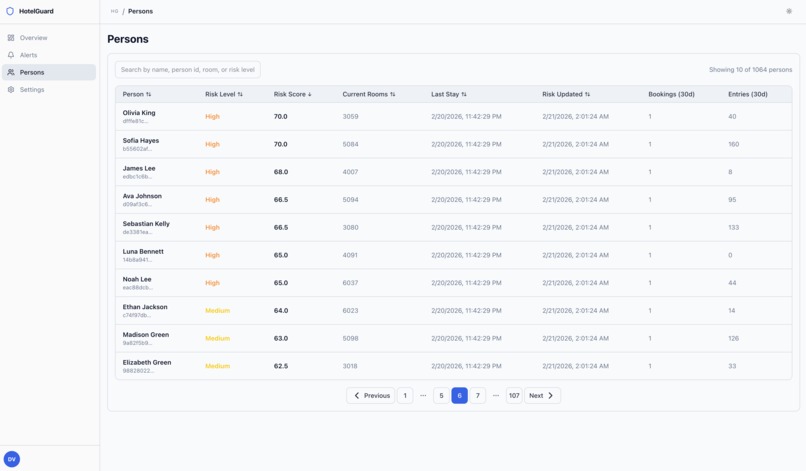Click room number 6023
The height and width of the screenshot is (471, 806).
point(351,311)
